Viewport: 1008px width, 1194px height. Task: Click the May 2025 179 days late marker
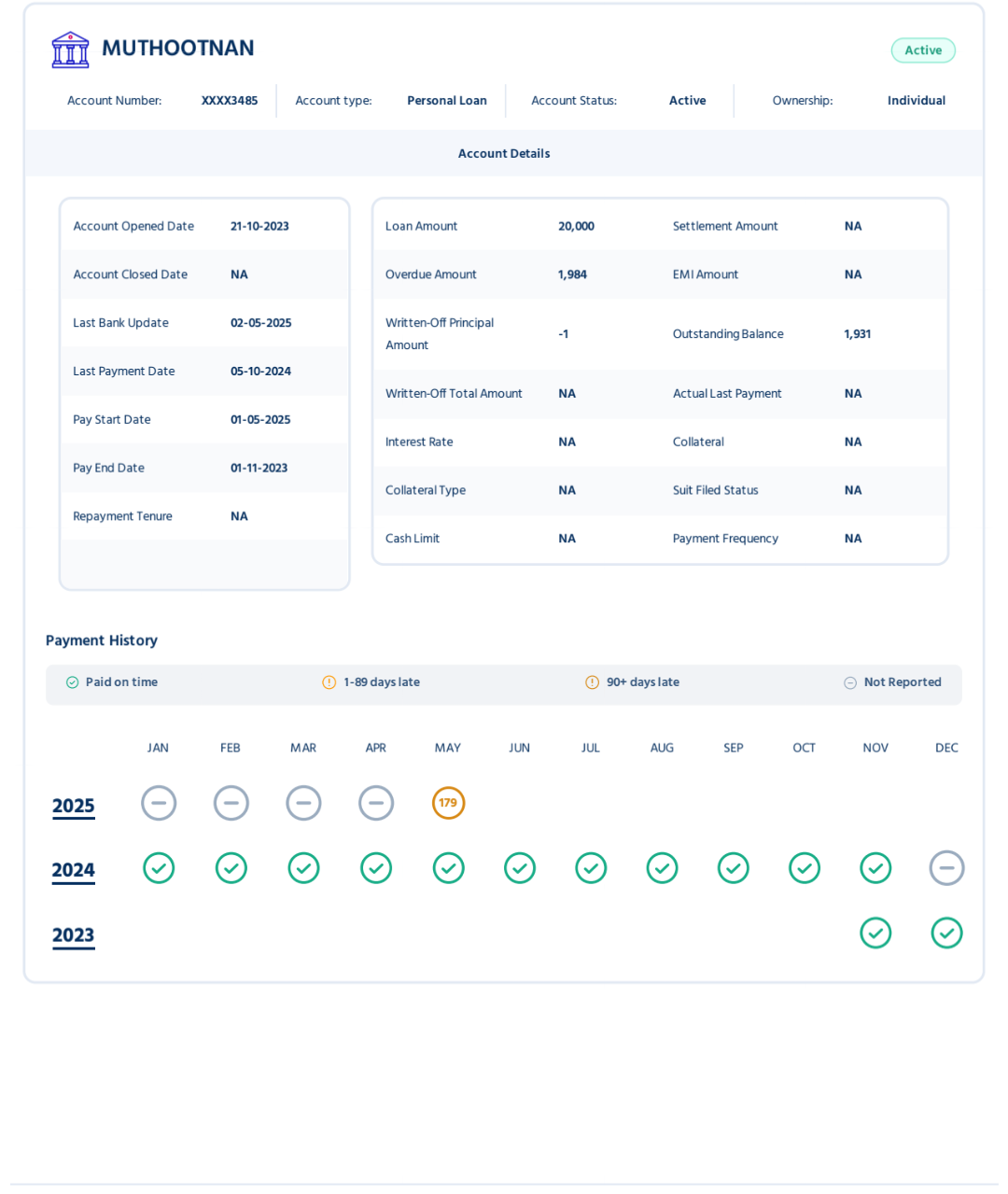click(448, 803)
